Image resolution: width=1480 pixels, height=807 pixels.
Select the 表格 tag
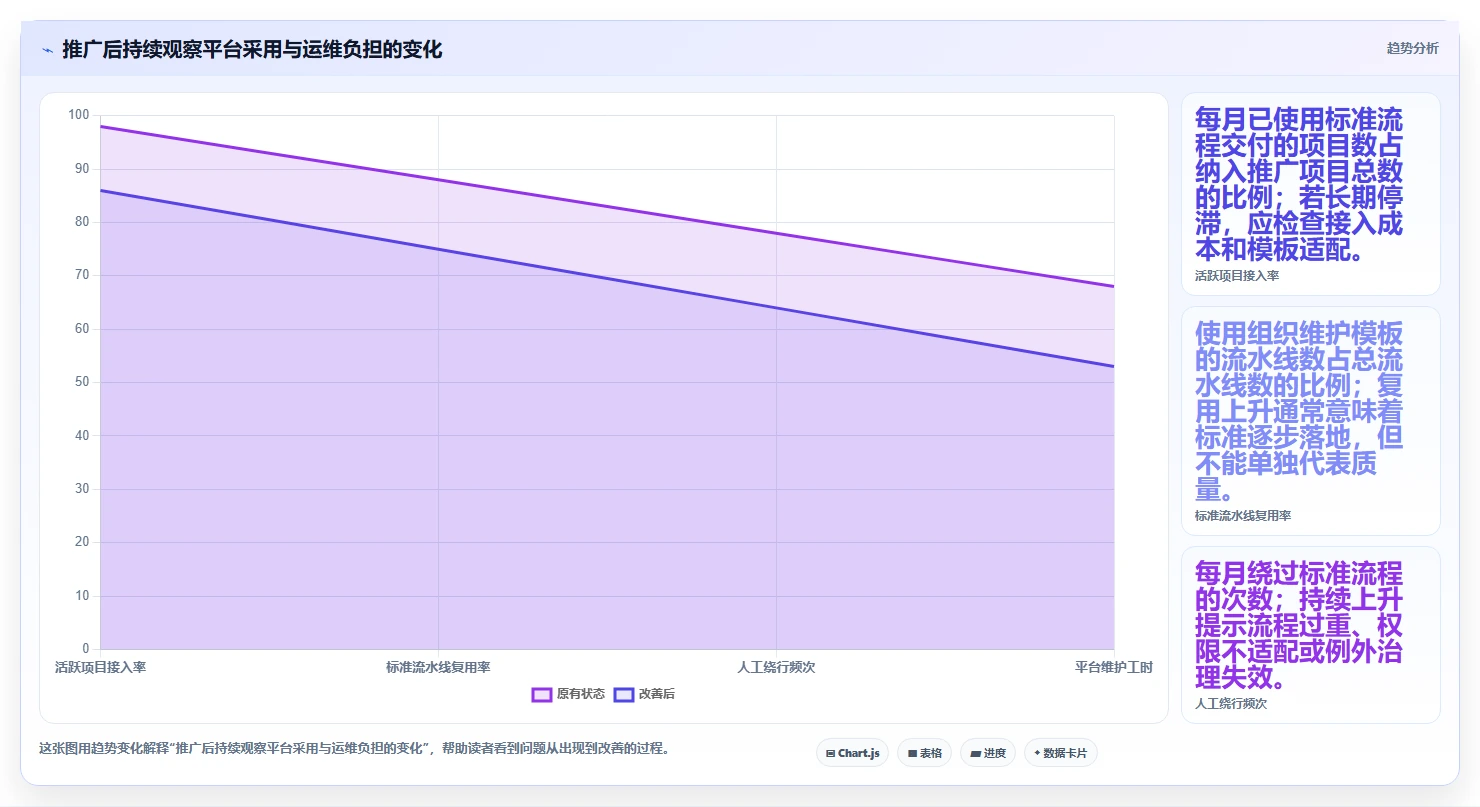[x=924, y=753]
